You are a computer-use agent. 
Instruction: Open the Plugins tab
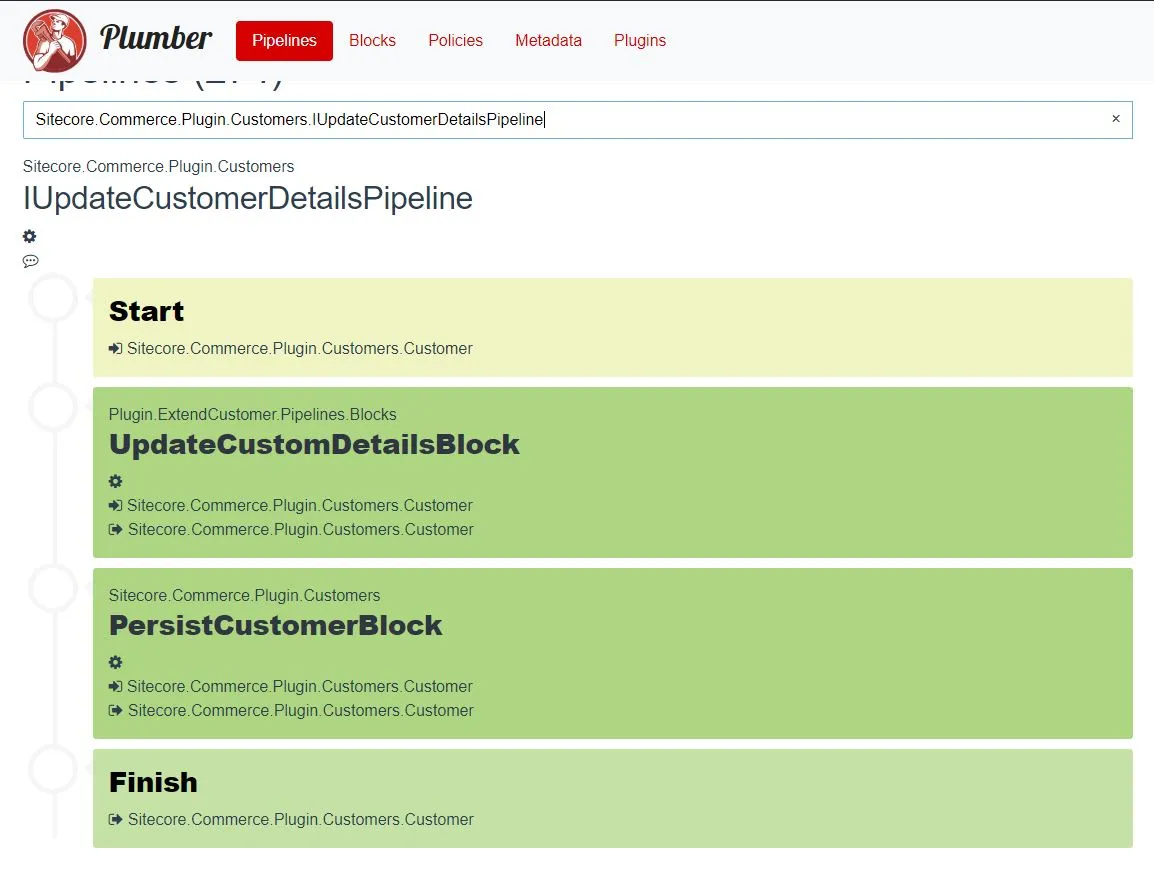(x=640, y=41)
